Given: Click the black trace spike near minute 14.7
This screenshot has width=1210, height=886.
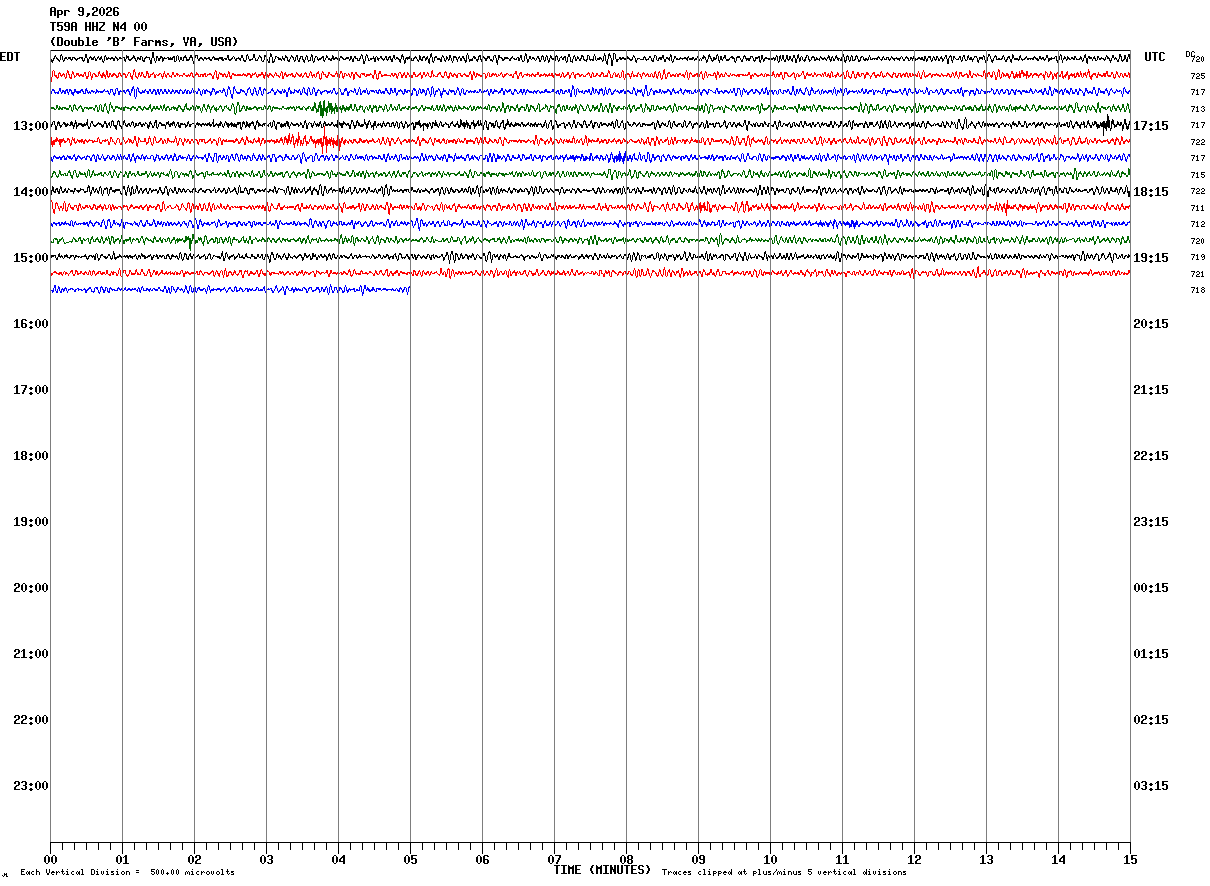Looking at the screenshot, I should pos(1107,124).
